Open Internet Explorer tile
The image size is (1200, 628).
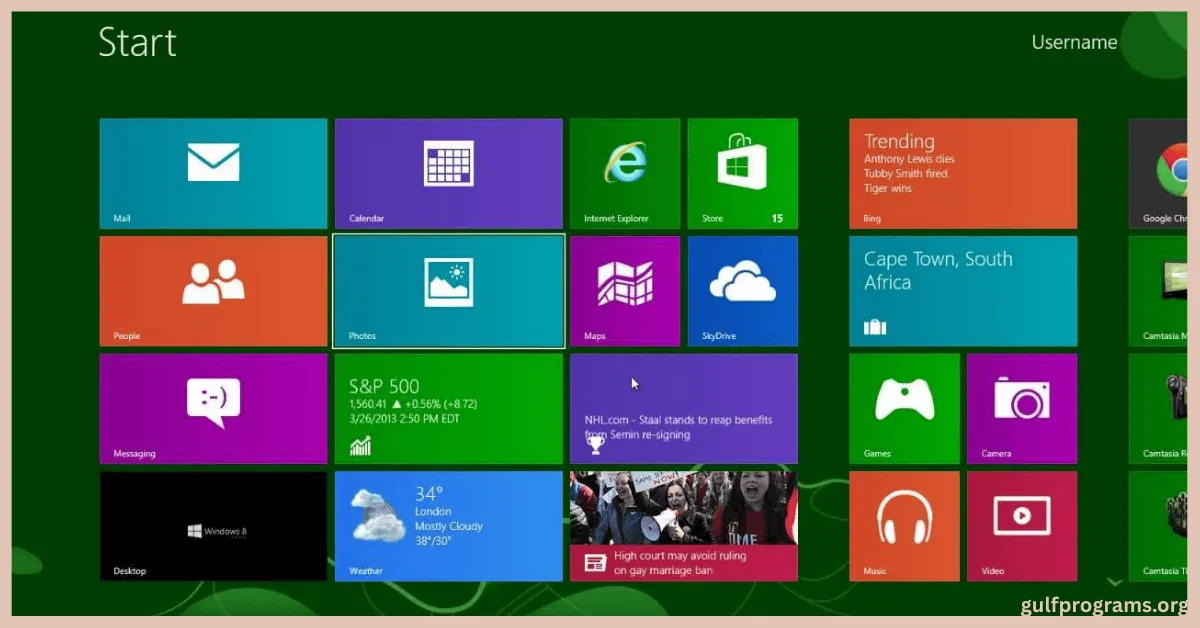[x=625, y=173]
